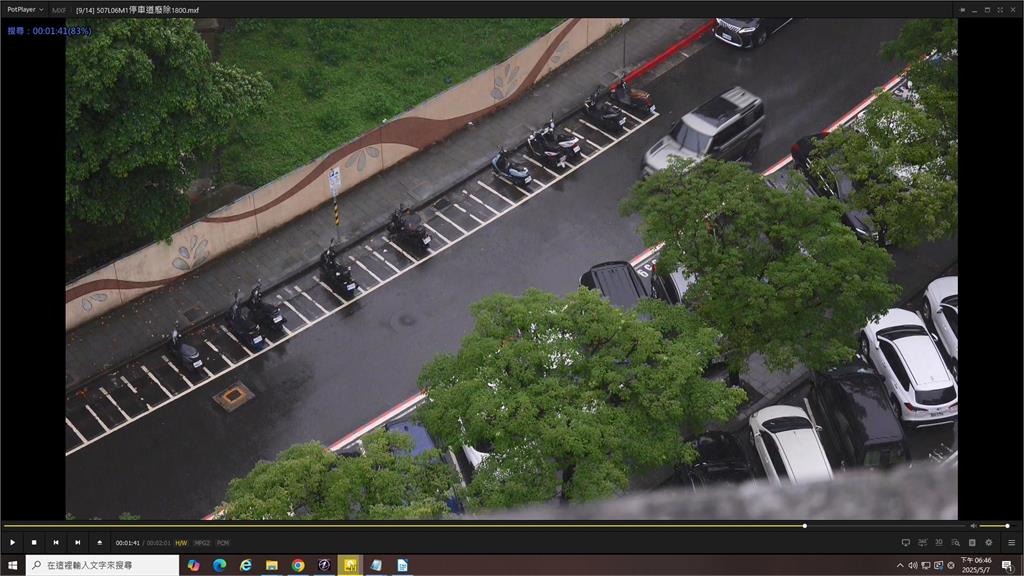Click the MPG2 video codec label
The image size is (1024, 576).
click(x=202, y=543)
